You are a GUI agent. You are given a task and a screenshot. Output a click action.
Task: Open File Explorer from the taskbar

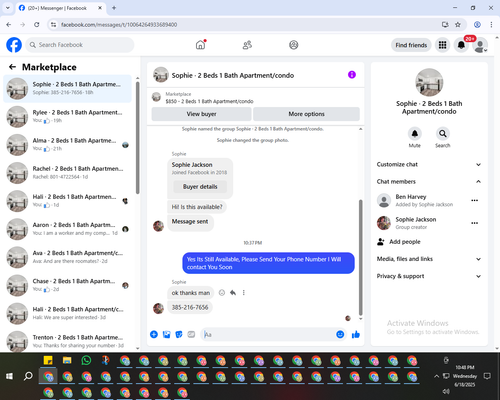point(67,360)
